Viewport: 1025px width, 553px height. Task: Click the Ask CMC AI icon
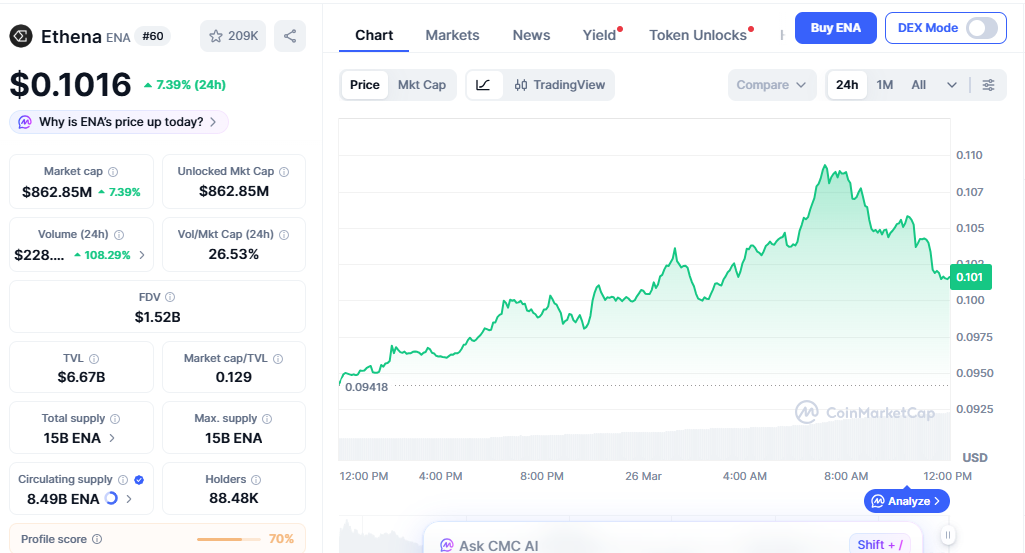click(446, 545)
